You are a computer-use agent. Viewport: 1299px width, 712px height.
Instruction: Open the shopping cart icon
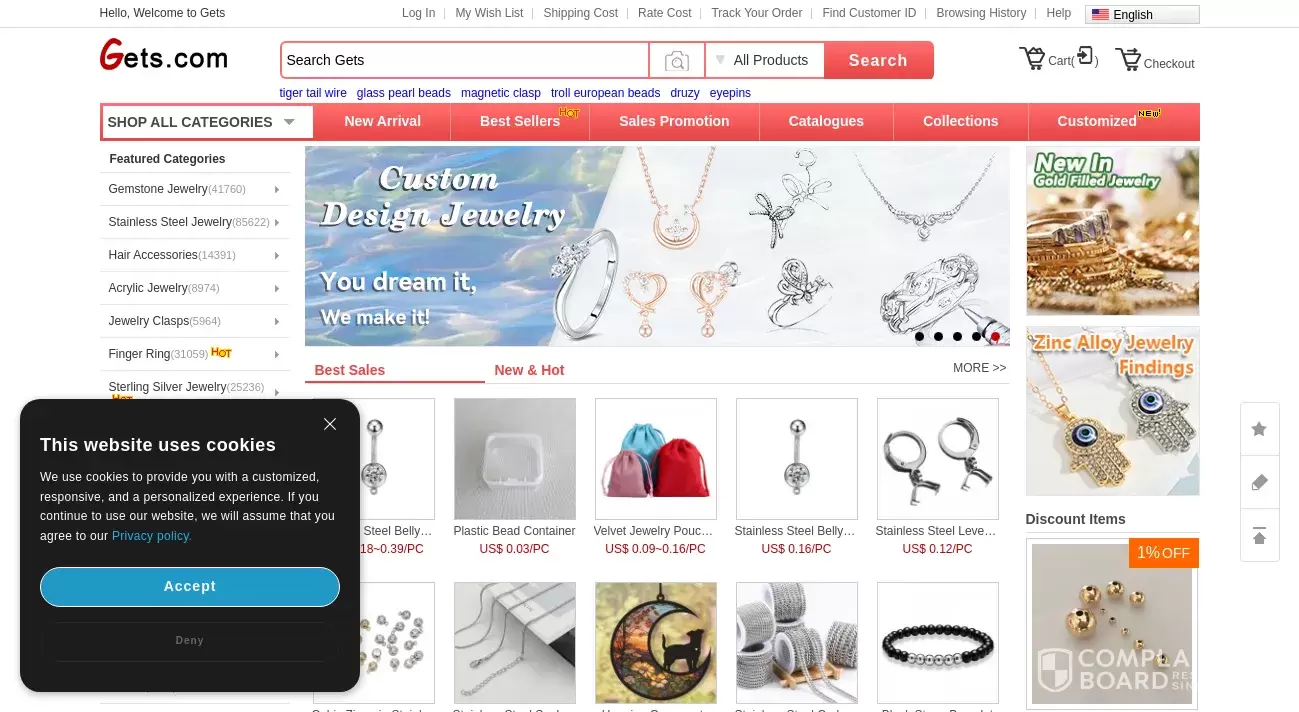tap(1032, 59)
